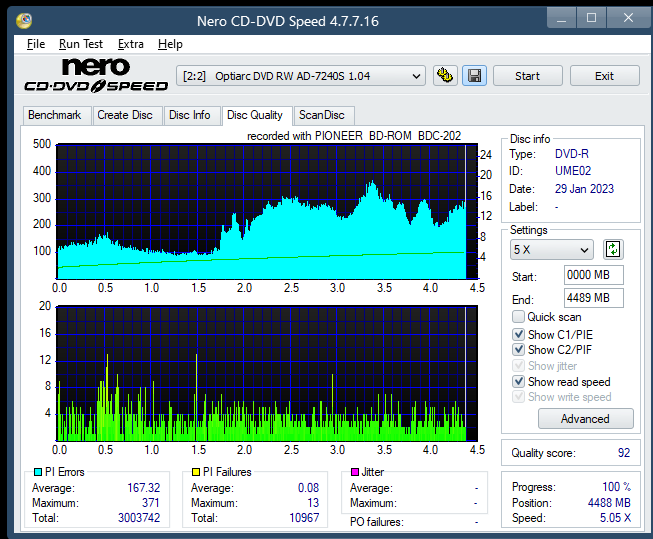This screenshot has height=539, width=653.
Task: Close the Nero CD-DVD Speed window
Action: pyautogui.click(x=628, y=18)
